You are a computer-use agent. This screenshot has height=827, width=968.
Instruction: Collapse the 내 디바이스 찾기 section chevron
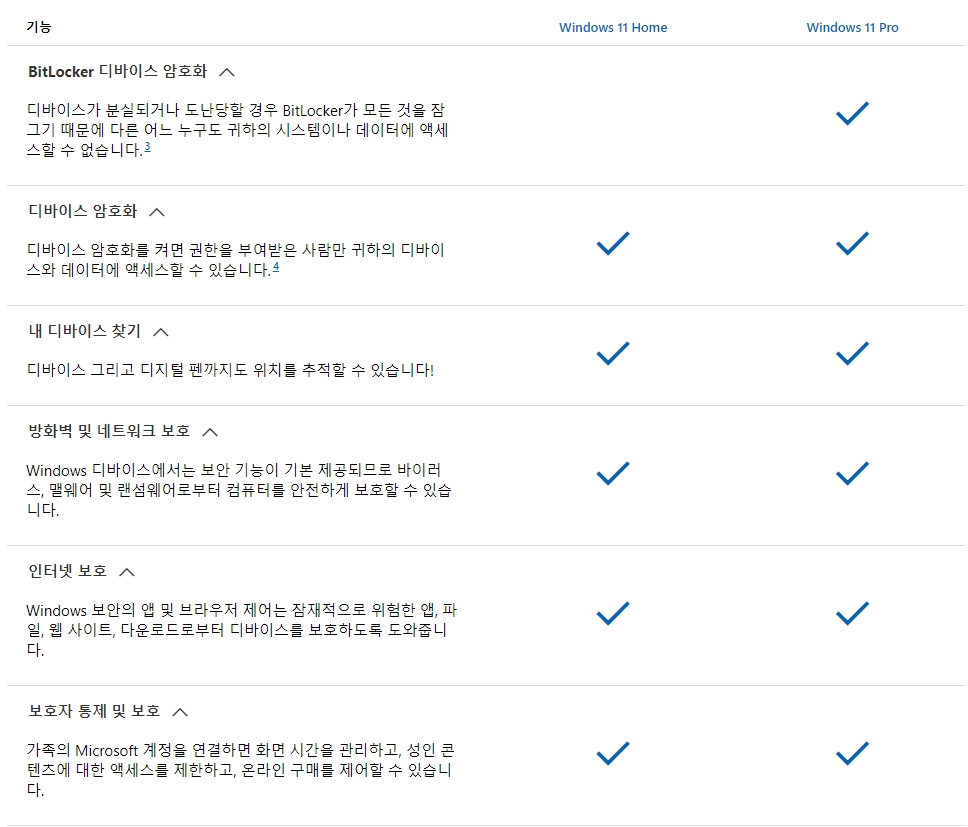click(161, 332)
